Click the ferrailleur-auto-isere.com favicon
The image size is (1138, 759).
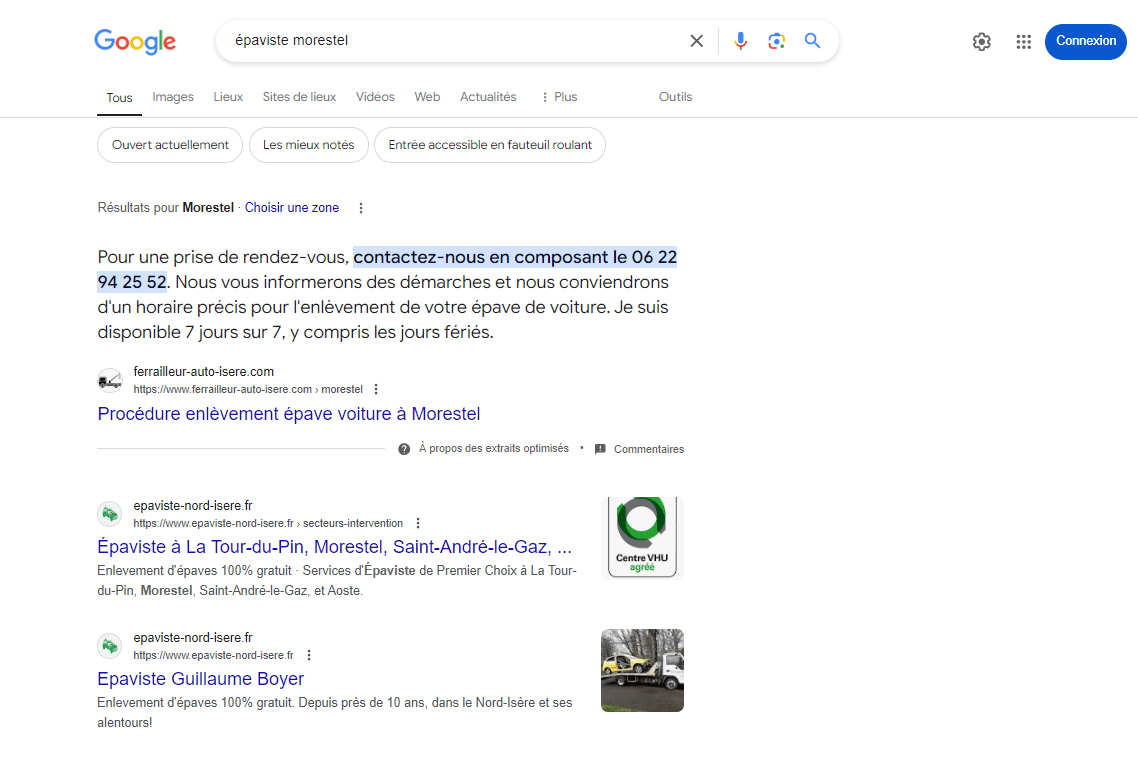click(110, 380)
